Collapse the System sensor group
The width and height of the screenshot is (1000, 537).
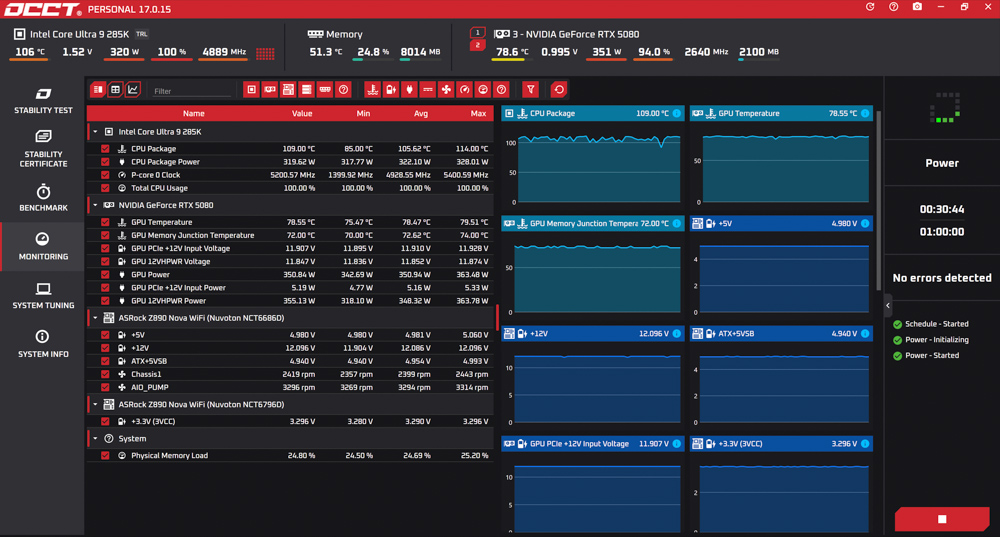[96, 439]
